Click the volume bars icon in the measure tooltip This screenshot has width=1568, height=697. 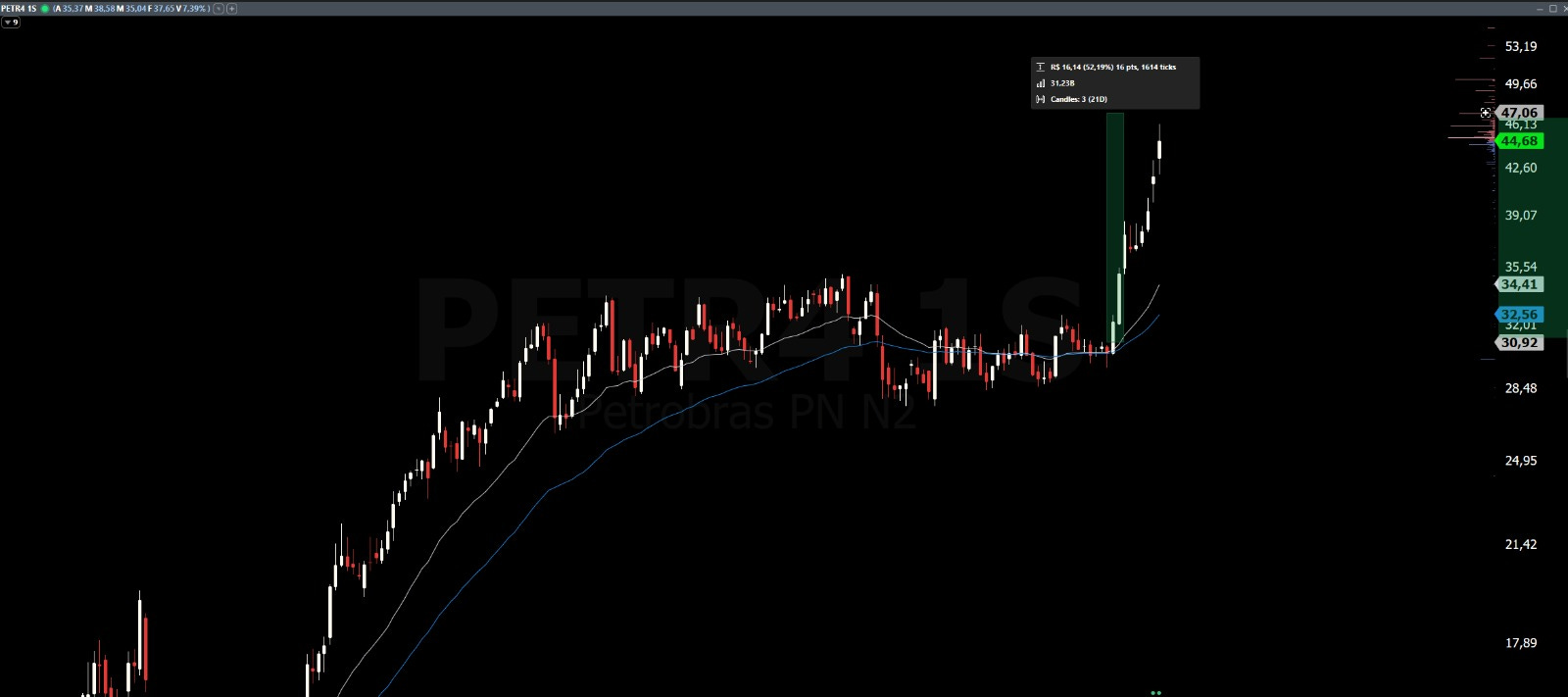(1041, 83)
